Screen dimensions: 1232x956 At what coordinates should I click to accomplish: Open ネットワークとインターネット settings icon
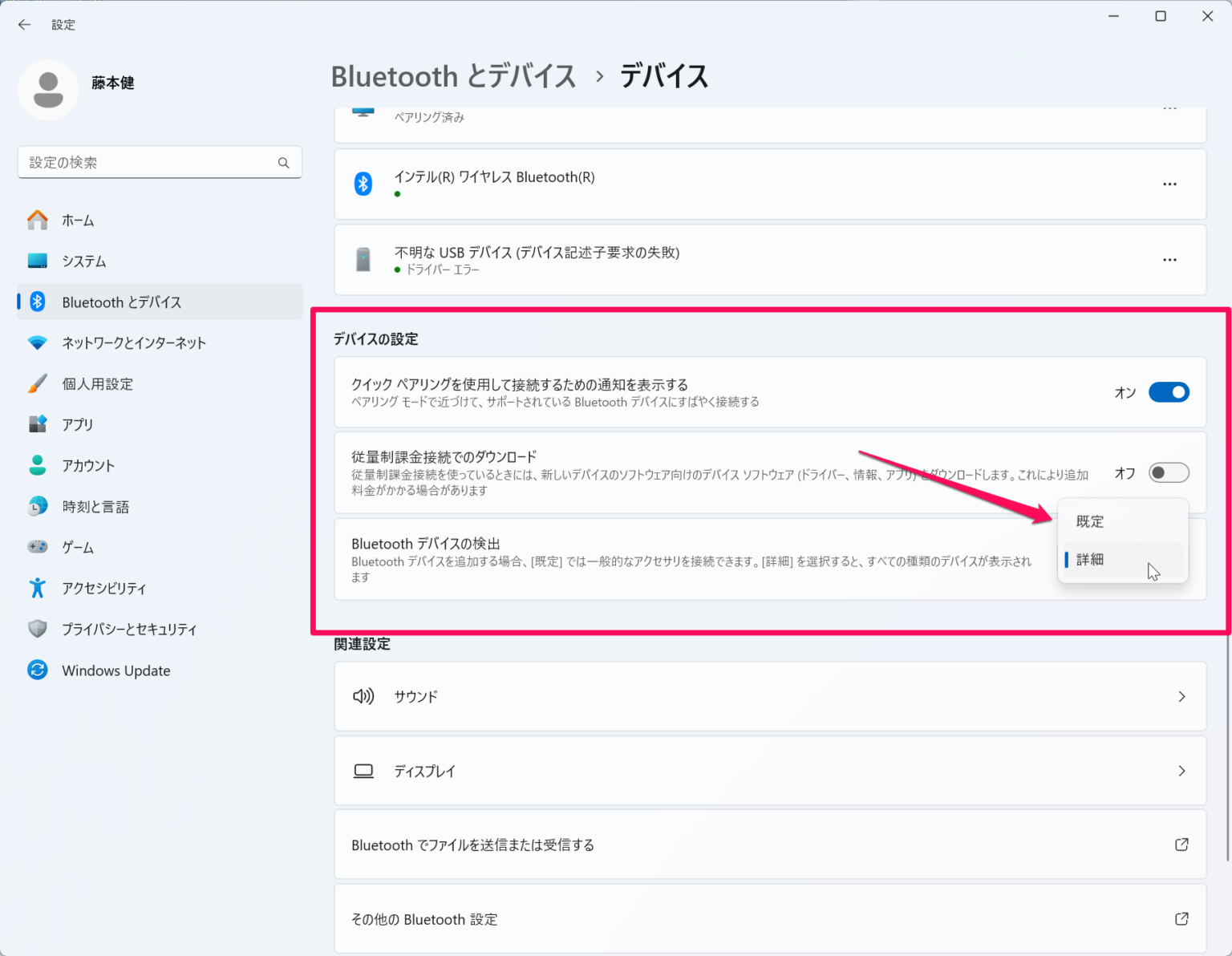pyautogui.click(x=37, y=342)
